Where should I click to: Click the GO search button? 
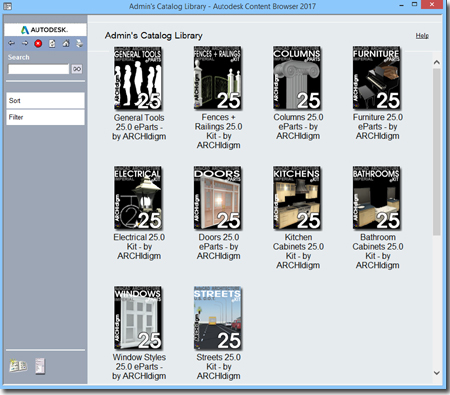click(77, 69)
